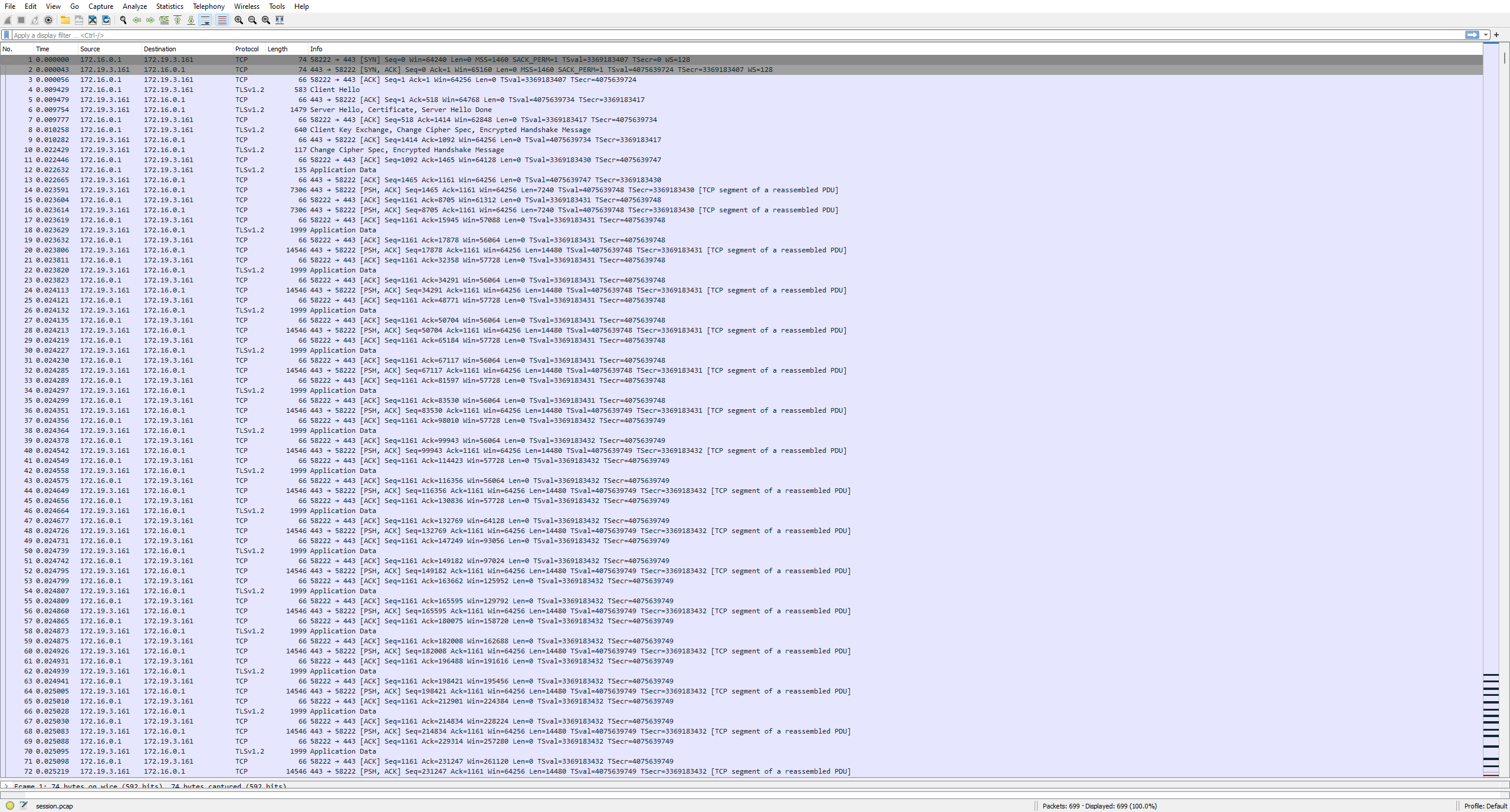
Task: Start capturing packets with the shark fin icon
Action: tap(8, 20)
